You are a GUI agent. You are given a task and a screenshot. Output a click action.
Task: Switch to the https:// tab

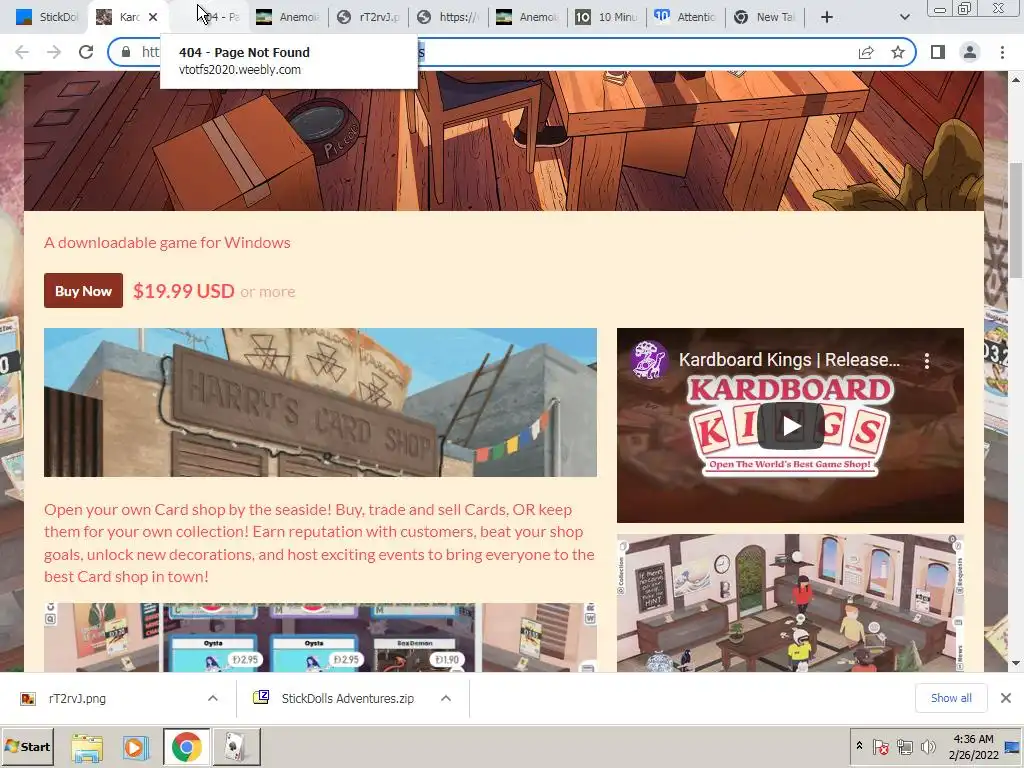click(449, 17)
